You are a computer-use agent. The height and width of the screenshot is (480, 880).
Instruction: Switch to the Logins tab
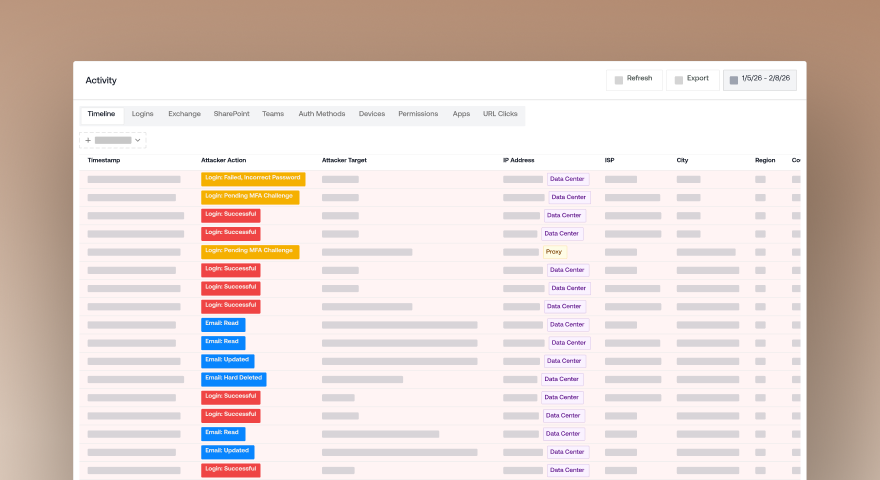143,114
